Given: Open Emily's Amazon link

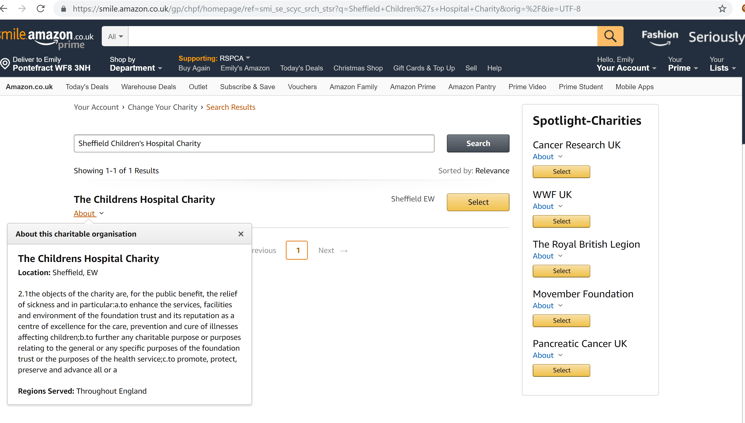Looking at the screenshot, I should click(x=245, y=68).
